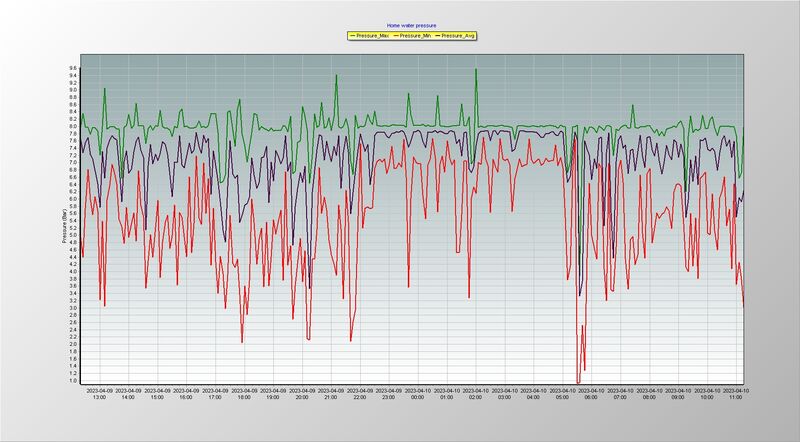Screen dimensions: 800x442
Task: Select the 2023-04-09 16:00 time label
Action: (x=186, y=394)
